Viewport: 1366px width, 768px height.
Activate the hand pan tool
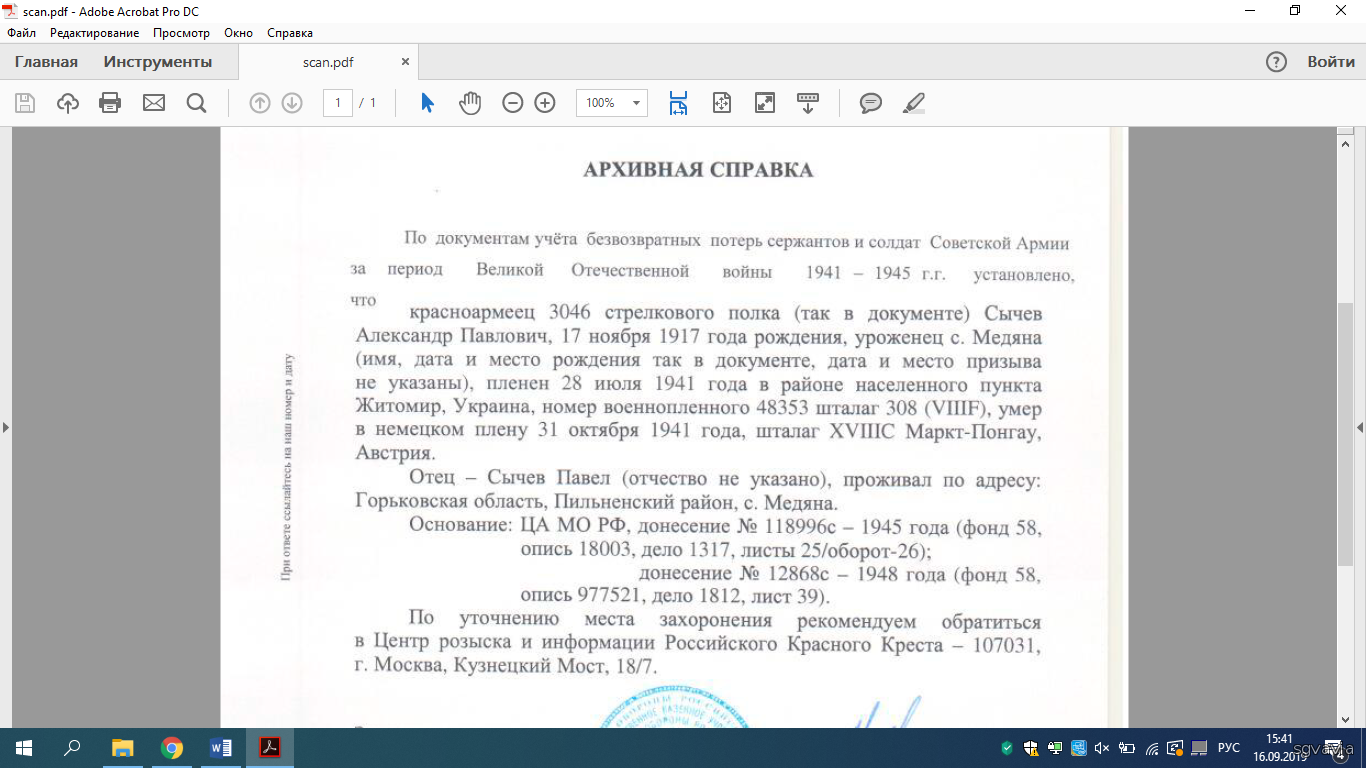click(x=470, y=103)
